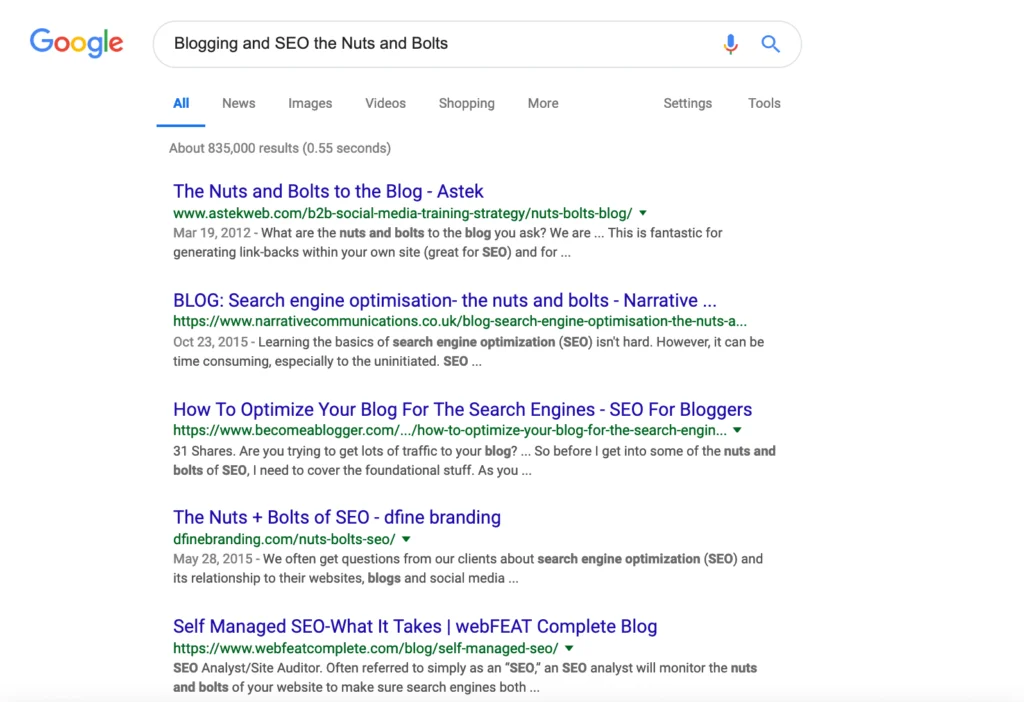1024x702 pixels.
Task: Open the Videos search results
Action: [385, 103]
